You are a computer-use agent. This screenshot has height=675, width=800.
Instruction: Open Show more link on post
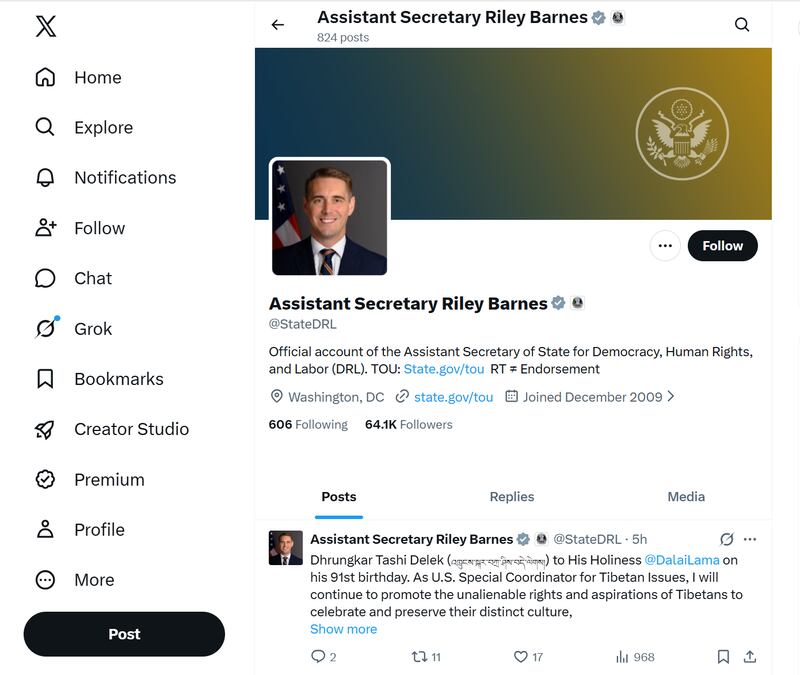[343, 629]
